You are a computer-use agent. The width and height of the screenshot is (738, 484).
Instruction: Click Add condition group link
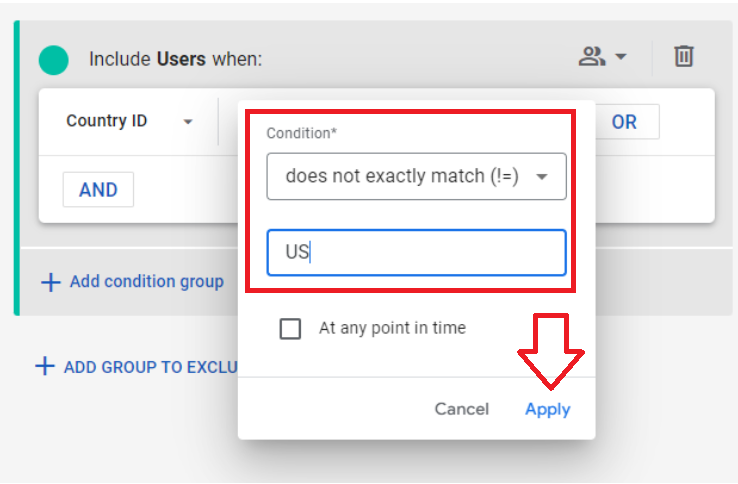pos(147,282)
